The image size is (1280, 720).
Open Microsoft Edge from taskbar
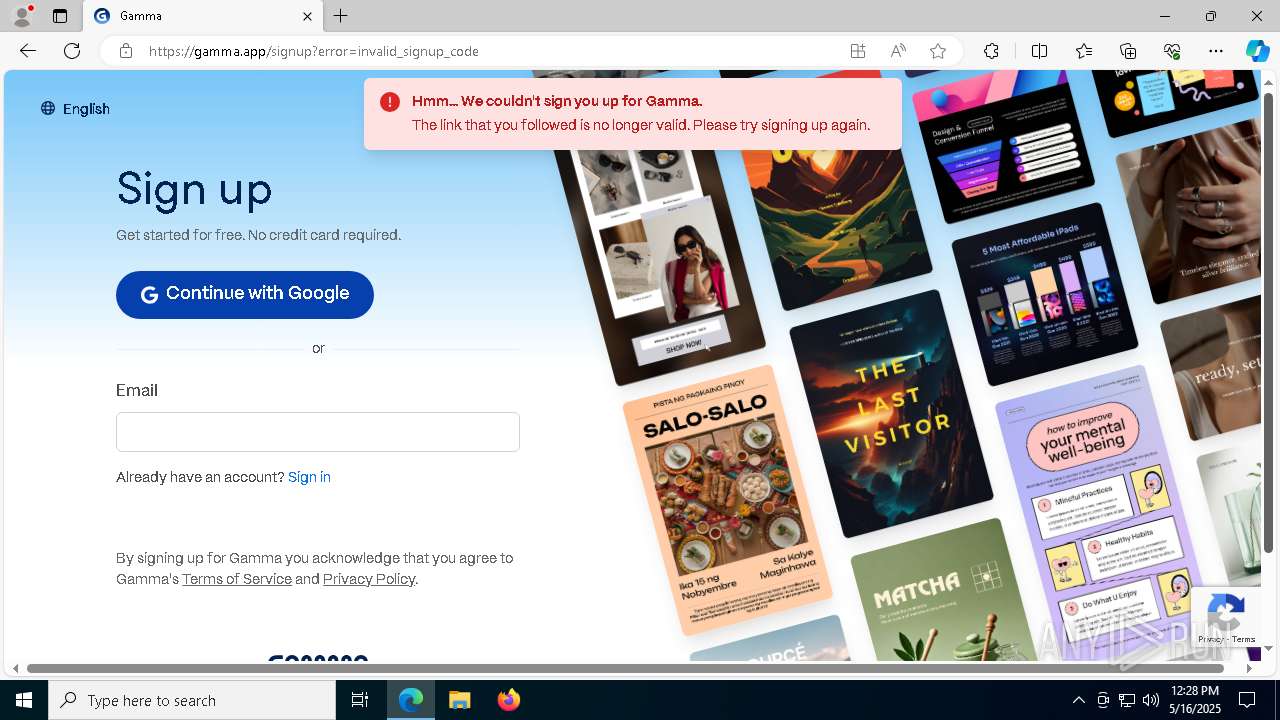click(411, 700)
